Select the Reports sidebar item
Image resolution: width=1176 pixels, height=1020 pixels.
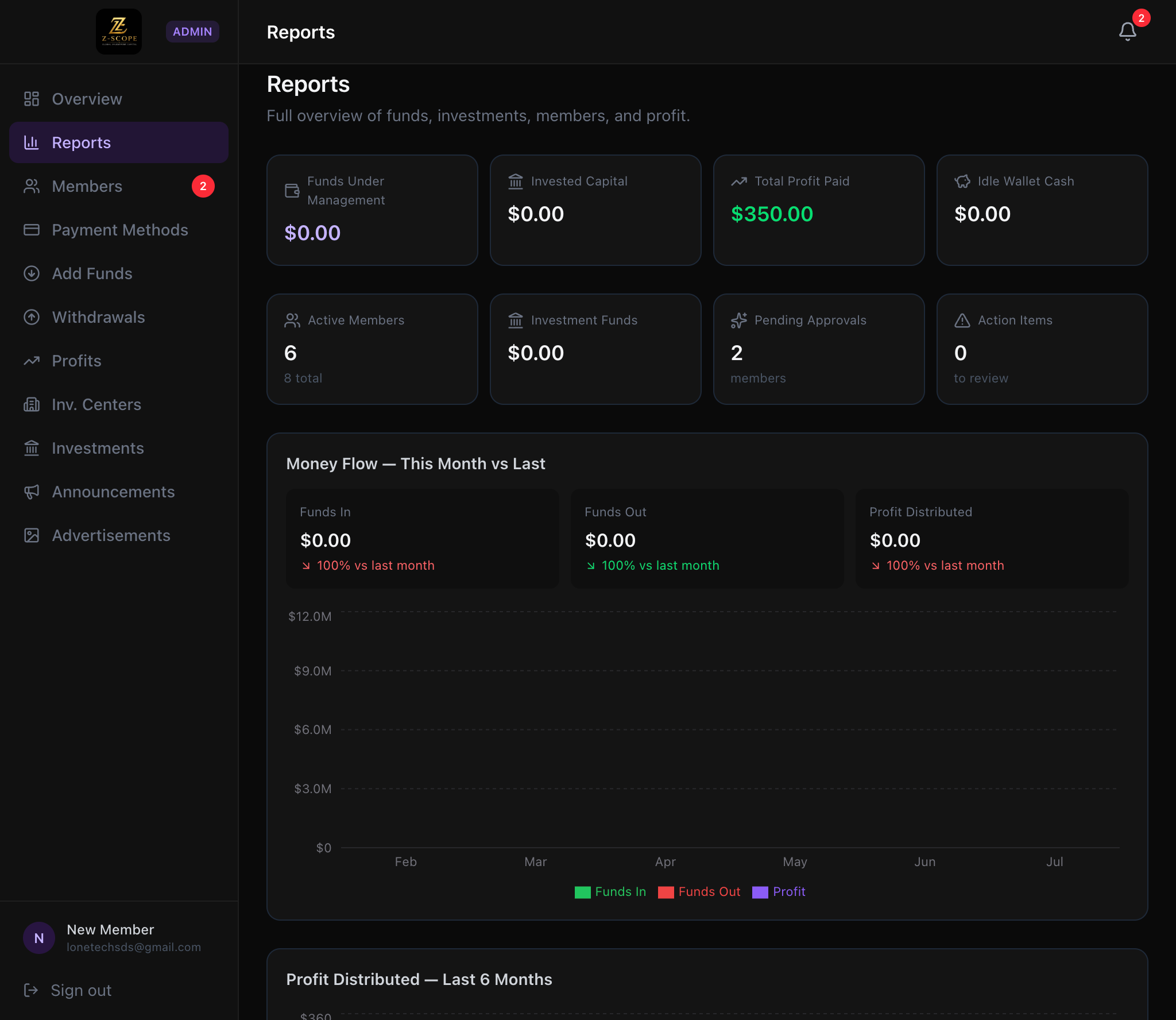tap(119, 142)
